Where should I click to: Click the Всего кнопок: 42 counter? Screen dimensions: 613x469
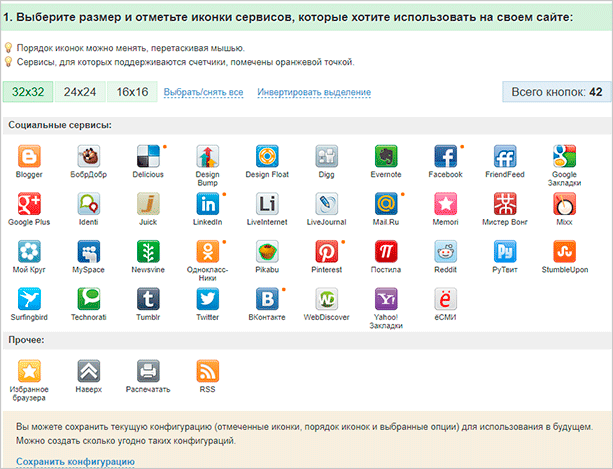pyautogui.click(x=557, y=92)
